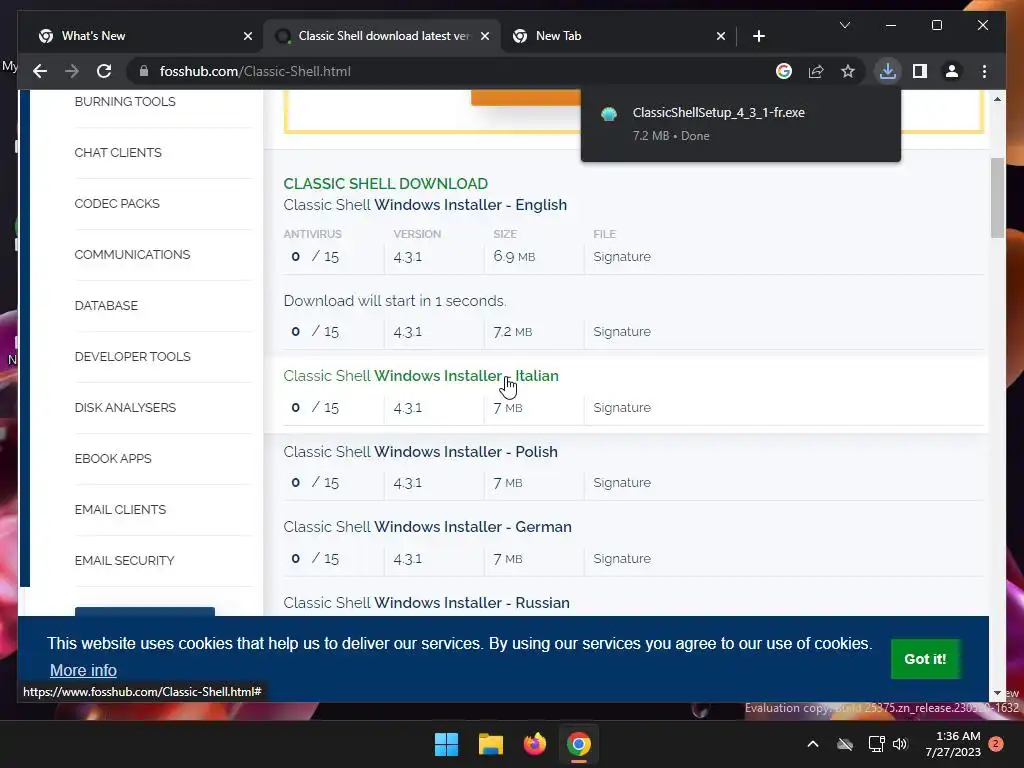The height and width of the screenshot is (768, 1024).
Task: Open File Explorer from taskbar
Action: coord(490,744)
